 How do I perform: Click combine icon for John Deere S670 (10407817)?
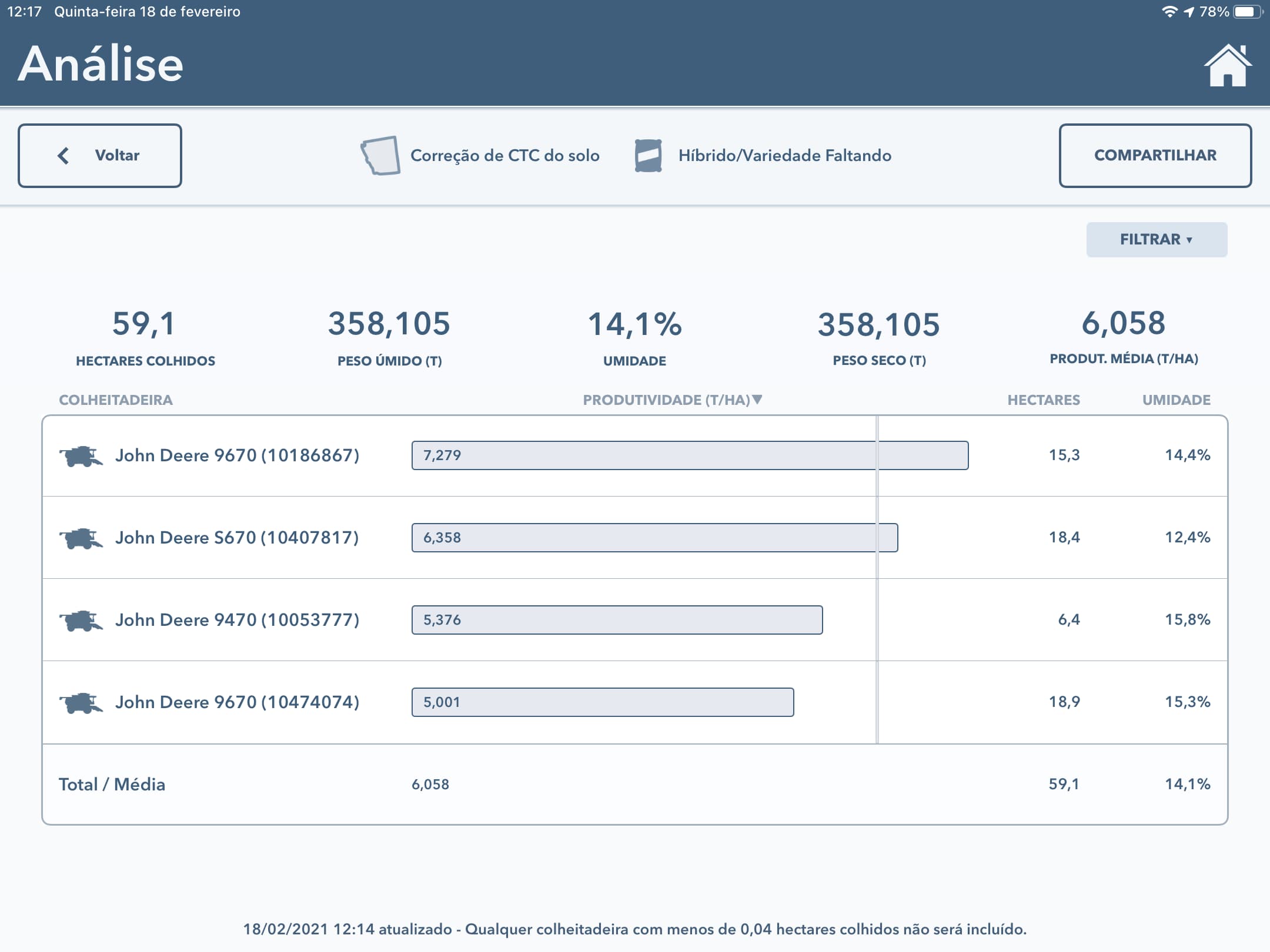pyautogui.click(x=81, y=538)
